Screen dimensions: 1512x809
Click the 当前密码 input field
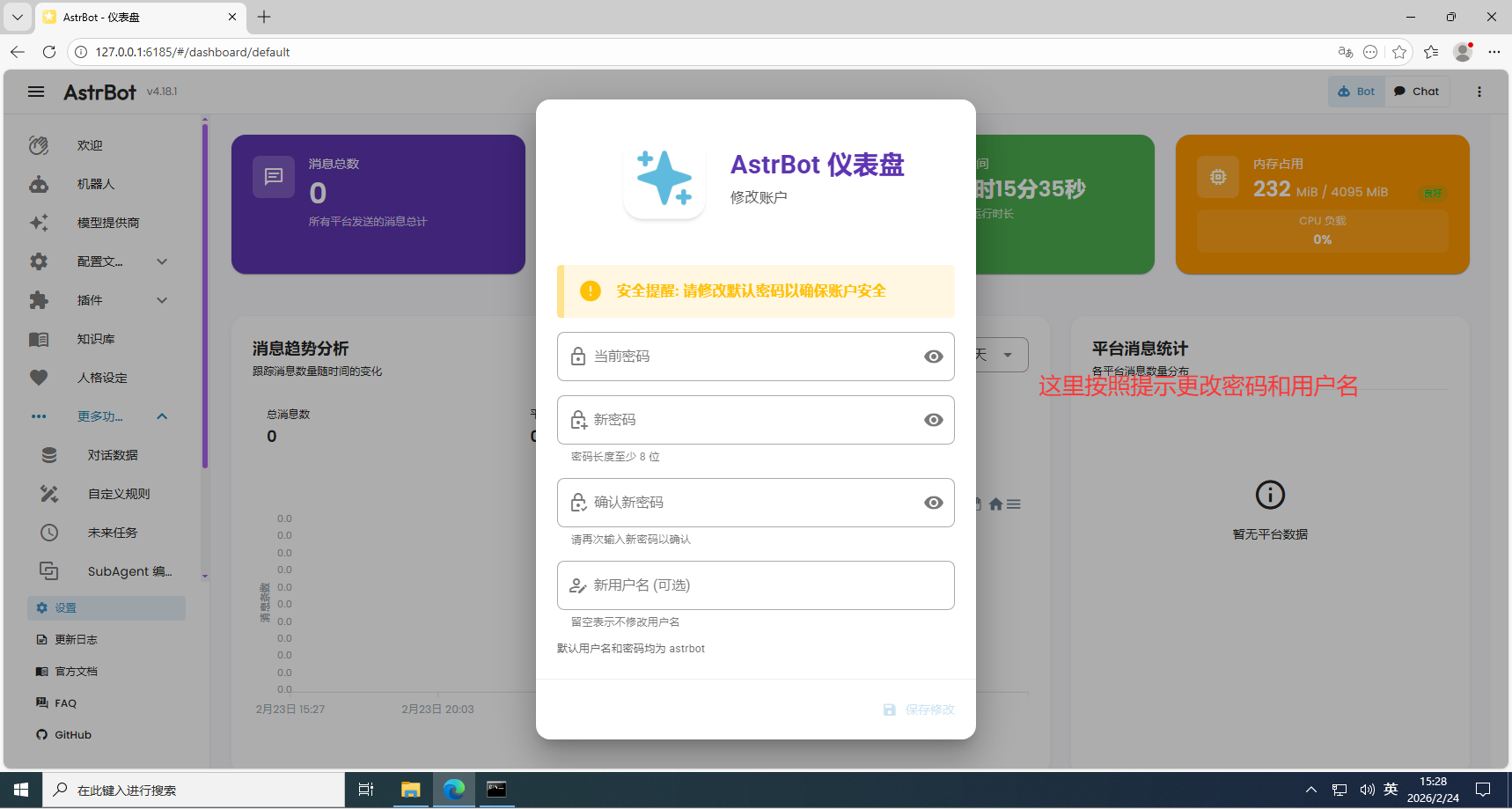[x=756, y=357]
